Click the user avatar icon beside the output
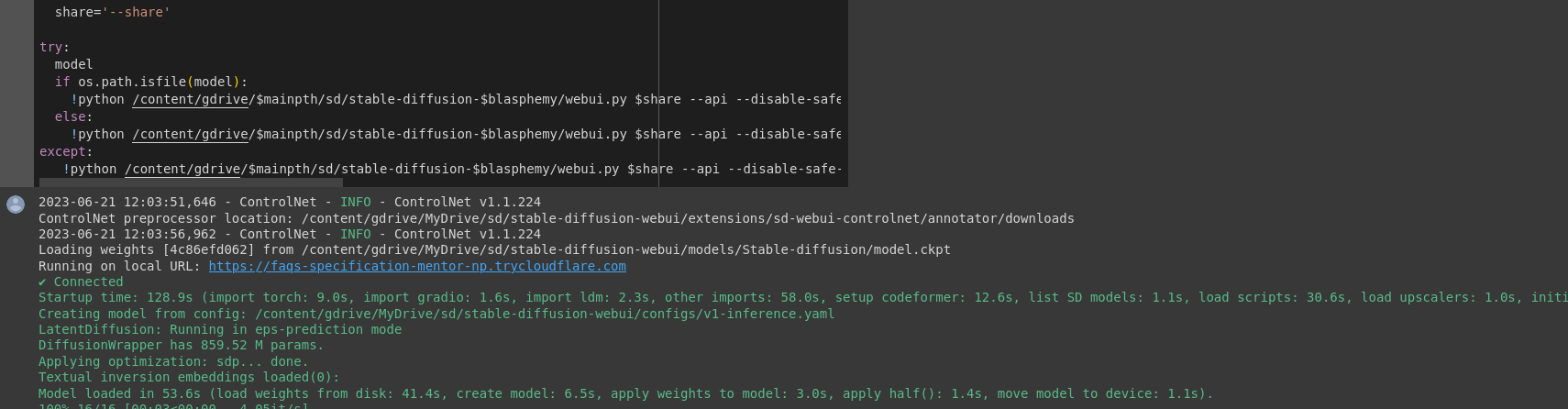 tap(16, 204)
